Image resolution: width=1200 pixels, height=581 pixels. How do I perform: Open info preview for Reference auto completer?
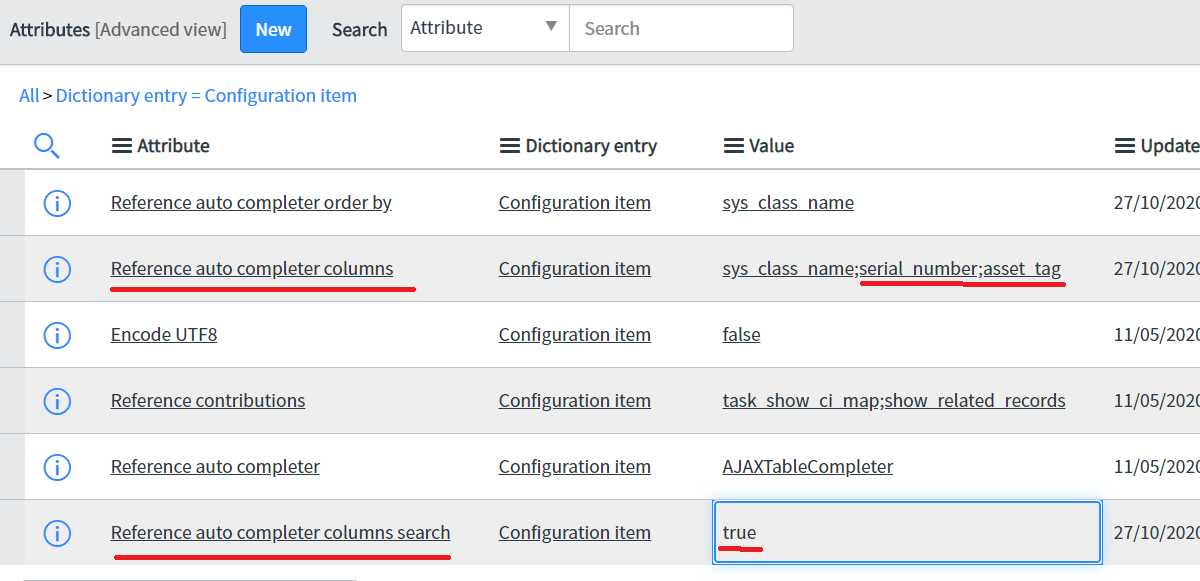[57, 467]
